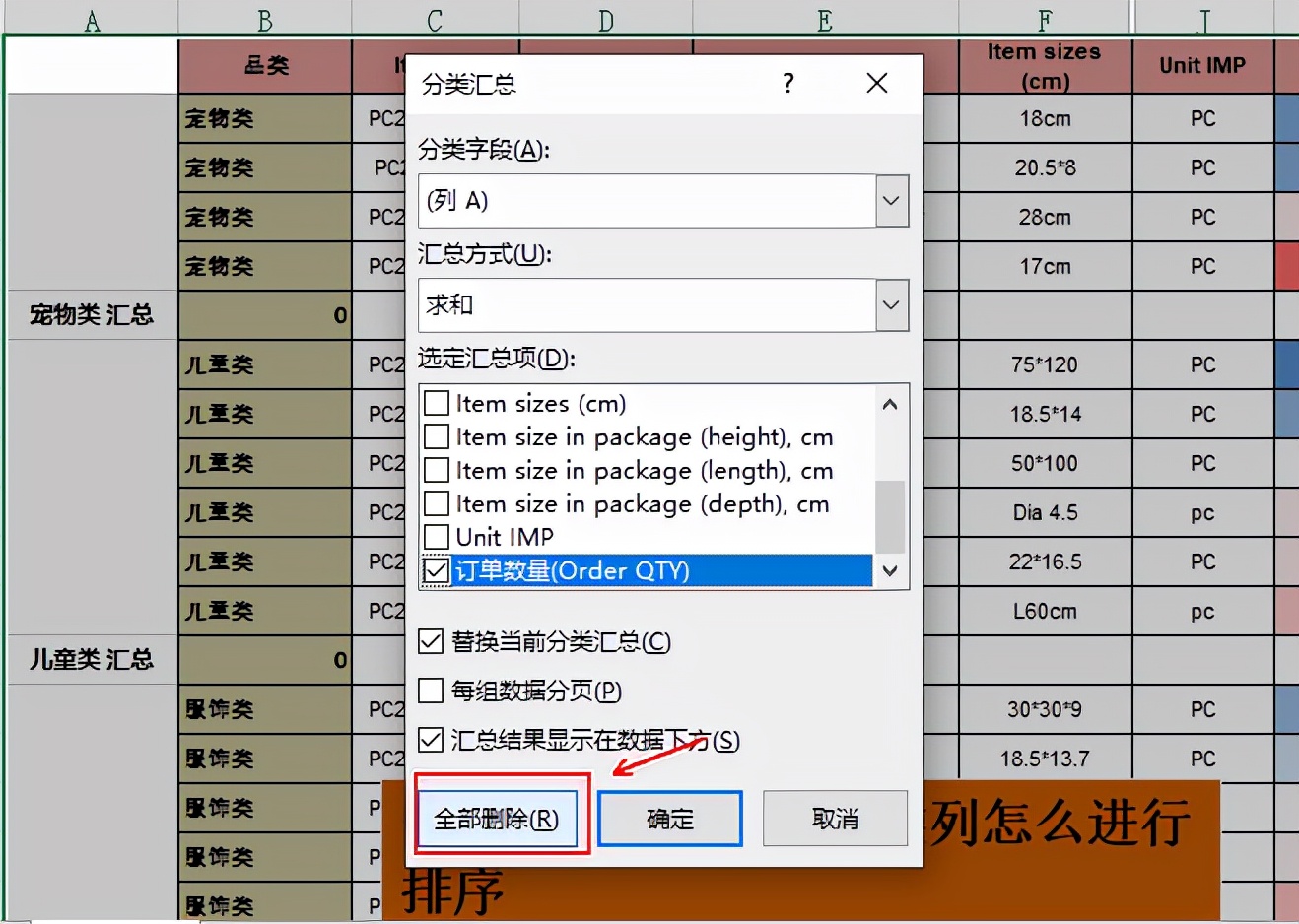This screenshot has width=1299, height=924.
Task: Close the 分类汇总 dialog with the X icon
Action: click(x=876, y=84)
